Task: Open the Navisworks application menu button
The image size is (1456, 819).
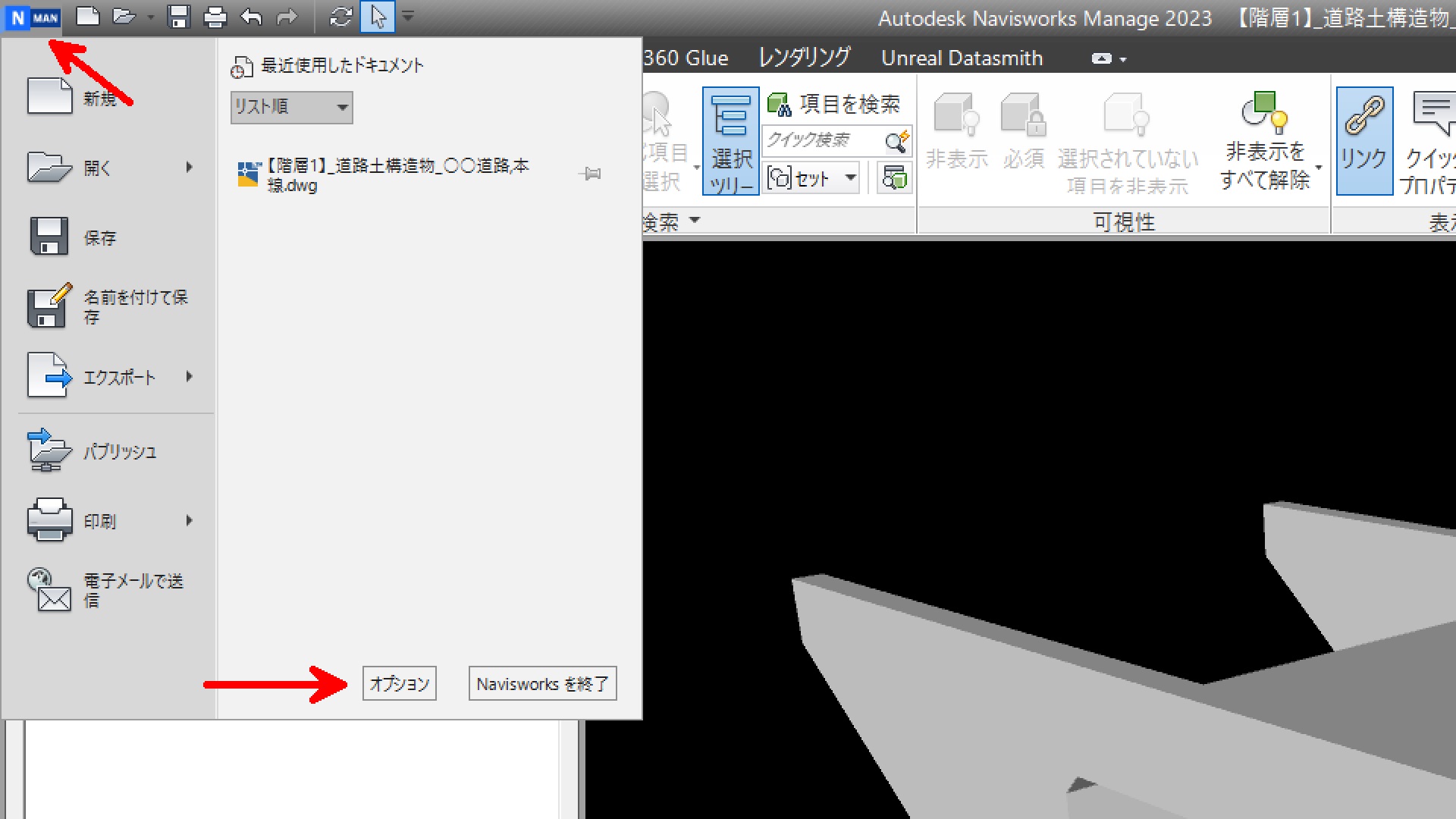Action: 33,17
